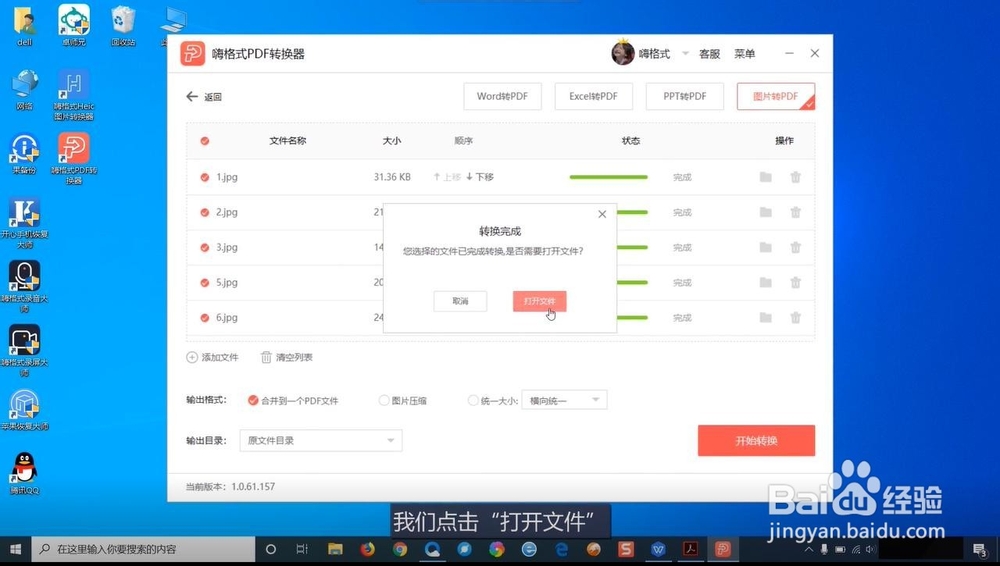Open output folder for 1.jpg
This screenshot has width=1000, height=566.
[x=765, y=177]
